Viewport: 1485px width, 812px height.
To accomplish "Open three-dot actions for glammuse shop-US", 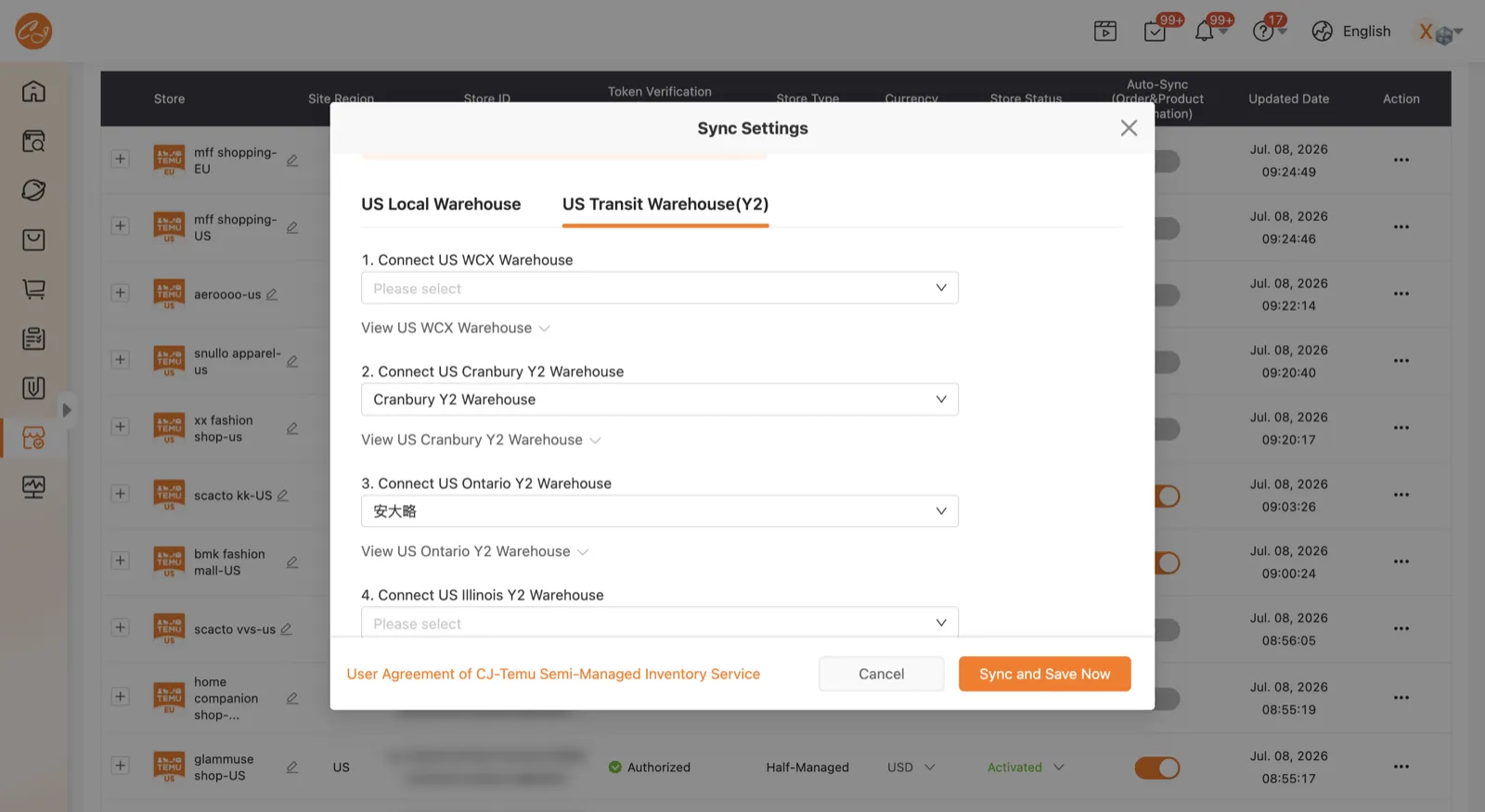I will tap(1401, 767).
